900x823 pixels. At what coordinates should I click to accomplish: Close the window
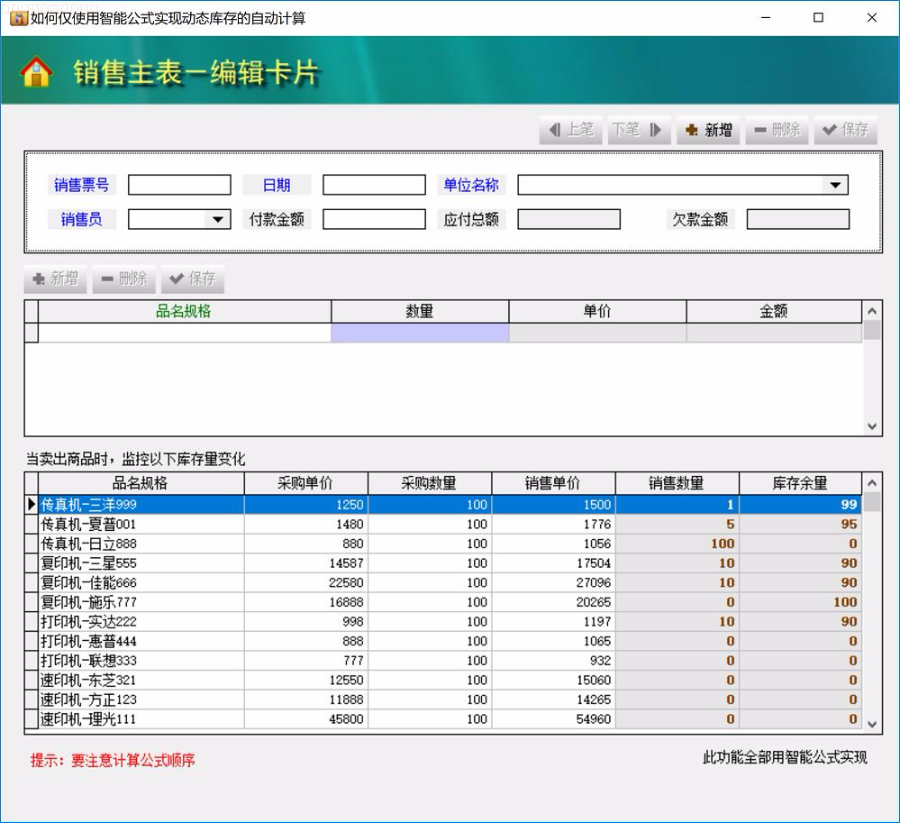tap(872, 18)
